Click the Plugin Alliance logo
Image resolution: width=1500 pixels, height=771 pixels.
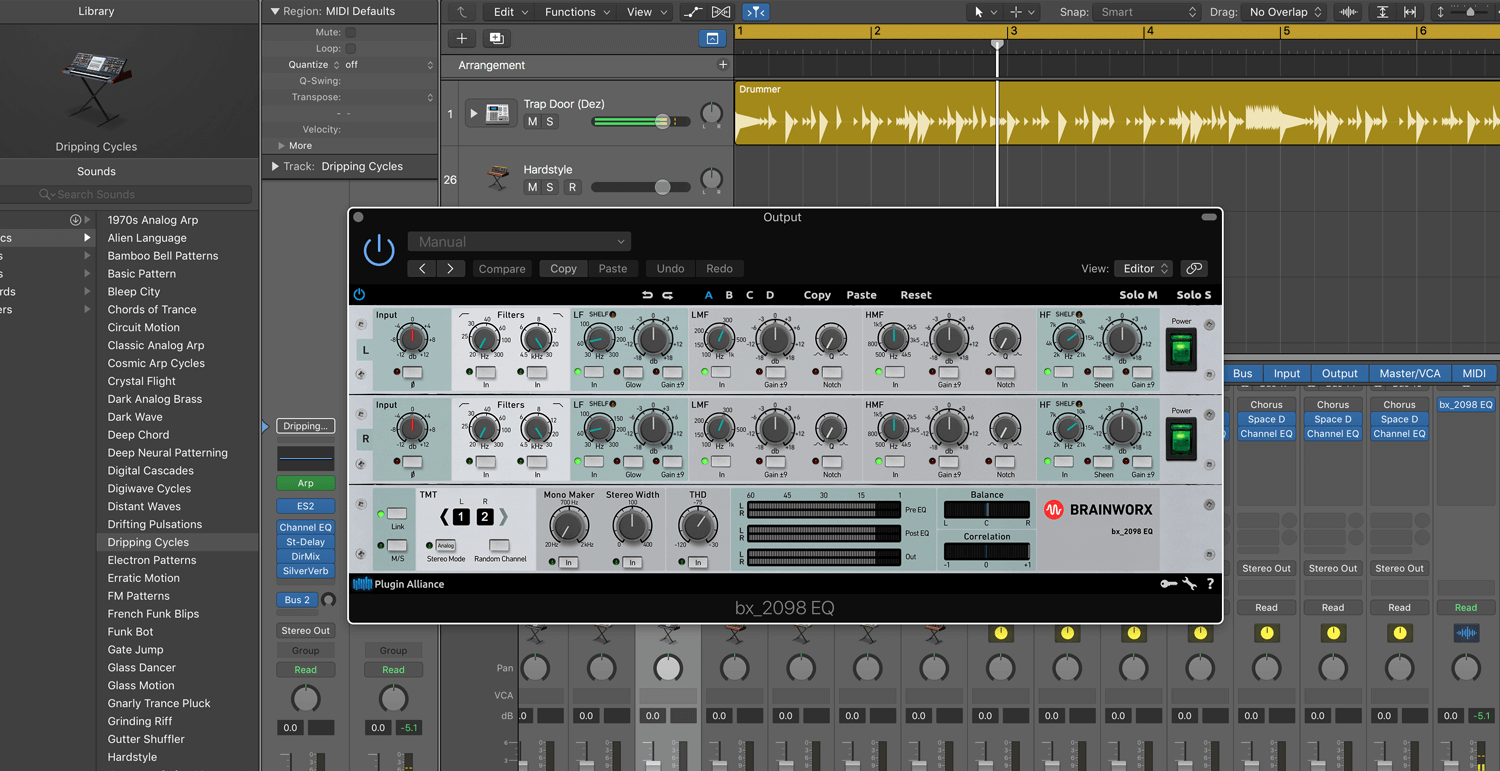point(399,584)
